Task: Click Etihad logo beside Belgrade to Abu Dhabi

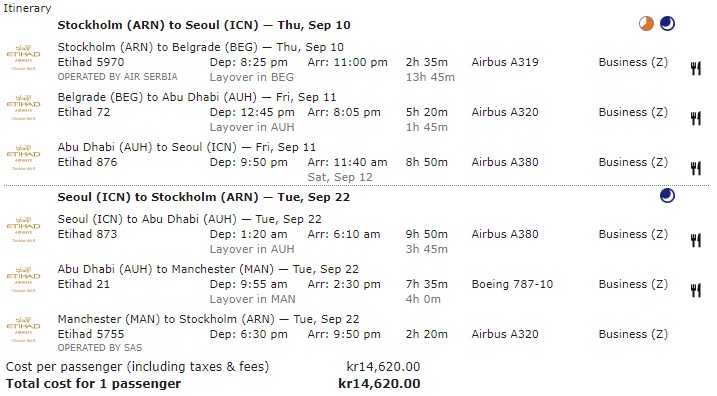Action: coord(23,107)
